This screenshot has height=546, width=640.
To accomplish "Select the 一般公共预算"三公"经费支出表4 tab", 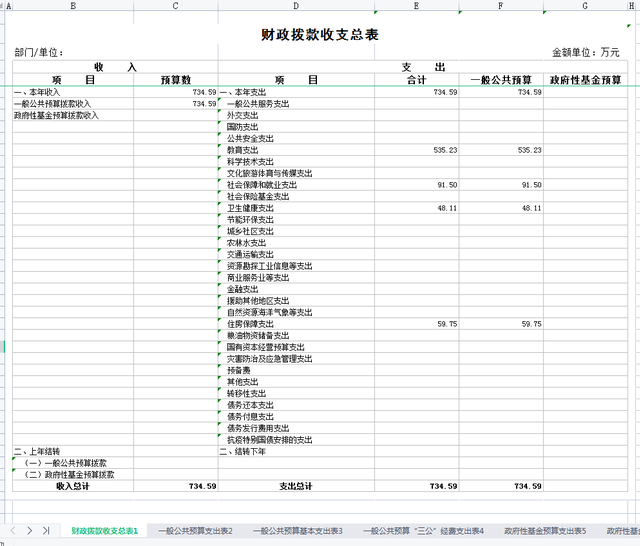I will pos(423,530).
